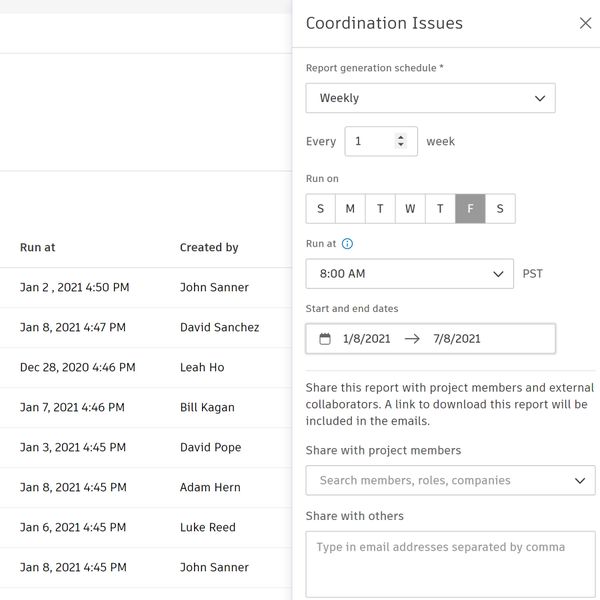Click the Share with others email box
The image size is (600, 600).
coord(450,563)
